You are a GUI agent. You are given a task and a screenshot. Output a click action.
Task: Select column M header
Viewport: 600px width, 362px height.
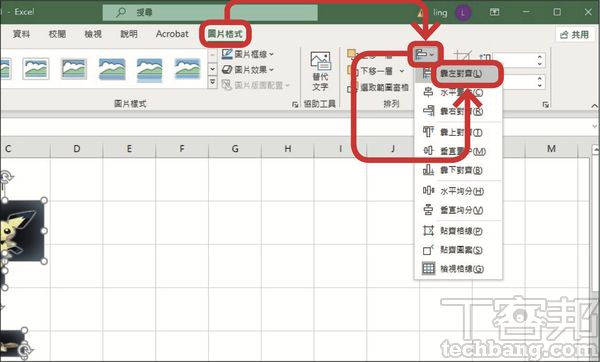tap(551, 148)
